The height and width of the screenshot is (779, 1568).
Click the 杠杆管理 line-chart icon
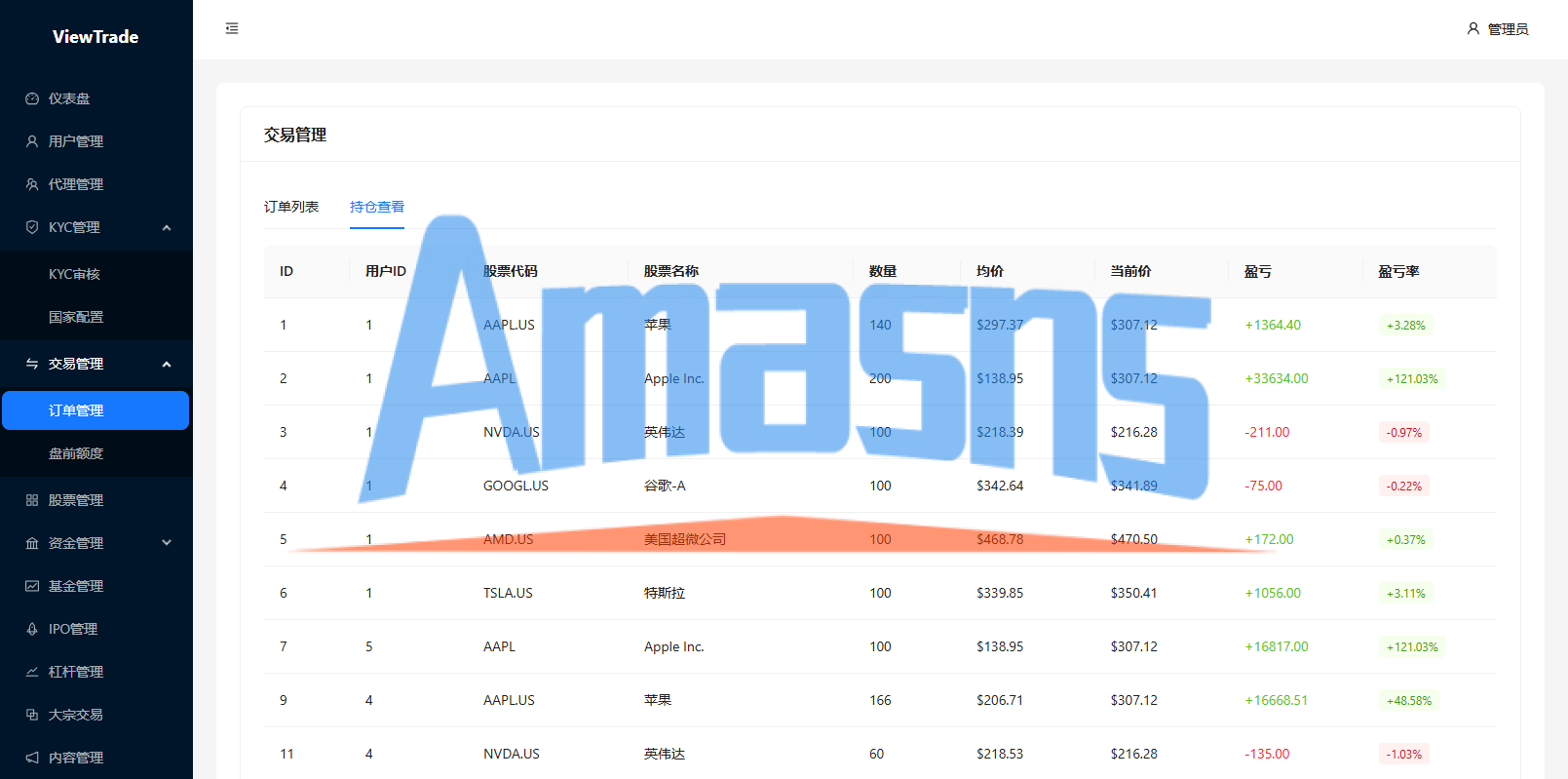tap(32, 672)
